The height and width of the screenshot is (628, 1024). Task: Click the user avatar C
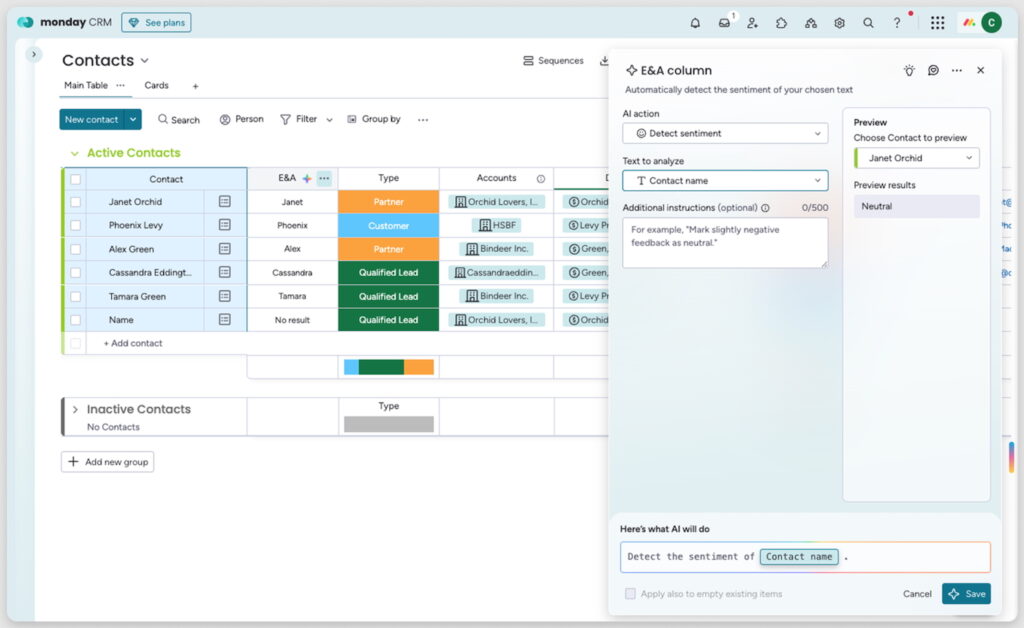tap(991, 23)
